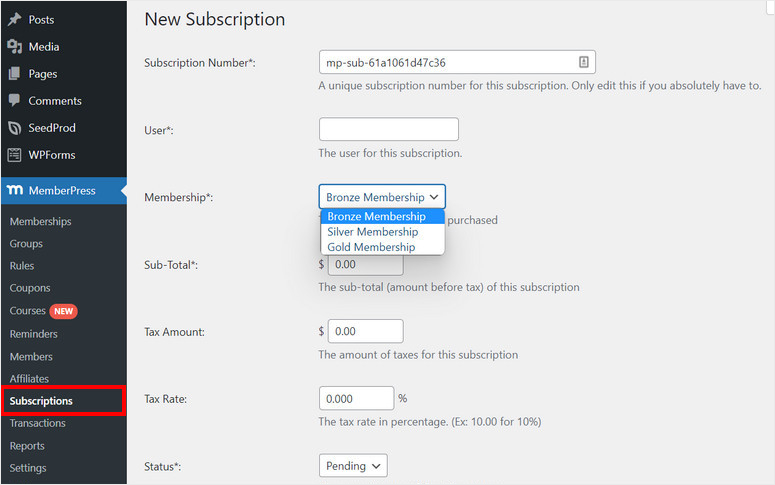Screen dimensions: 775x485
Task: Focus the User input field
Action: coord(388,129)
